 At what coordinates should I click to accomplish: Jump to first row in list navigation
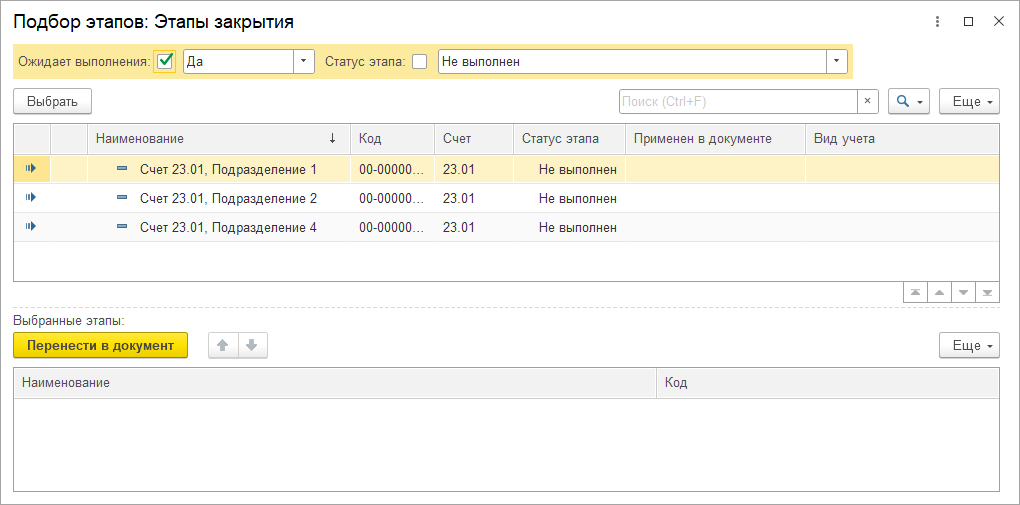[x=914, y=292]
